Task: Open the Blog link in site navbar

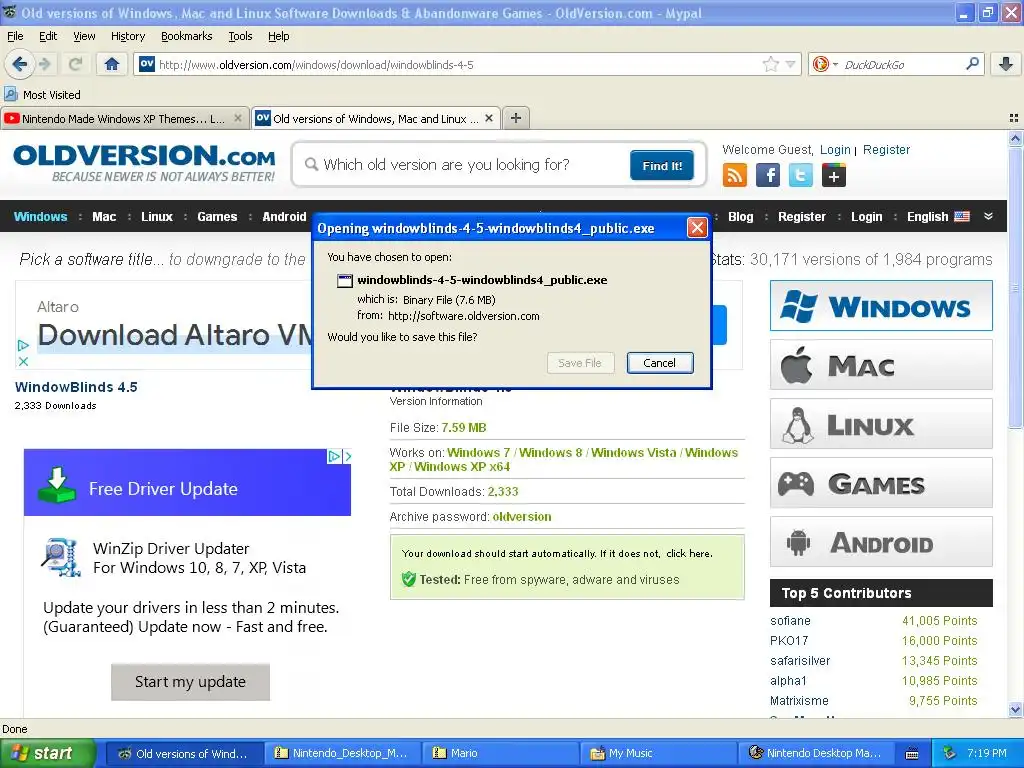Action: tap(741, 217)
